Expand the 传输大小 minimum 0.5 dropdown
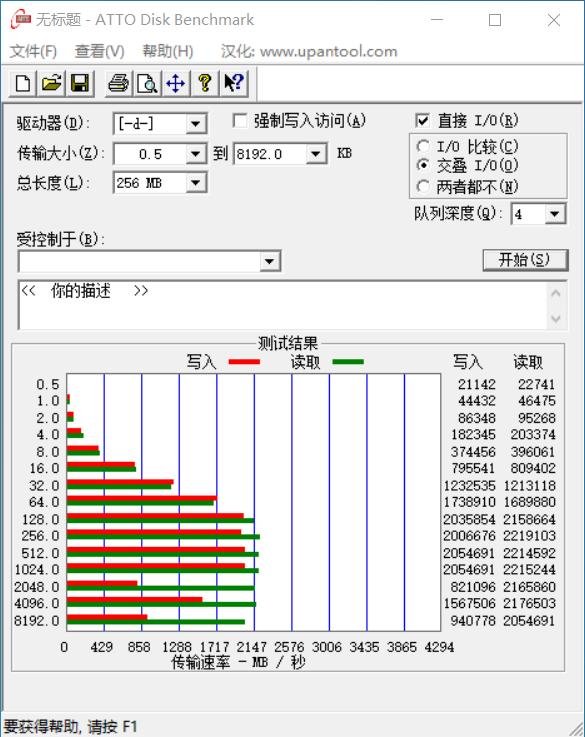 coord(195,154)
